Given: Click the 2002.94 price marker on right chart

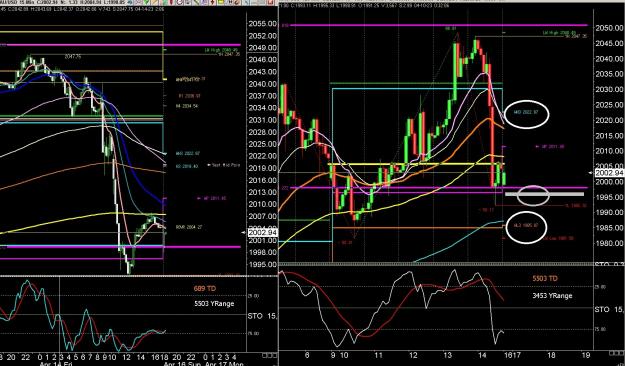Looking at the screenshot, I should pos(609,173).
